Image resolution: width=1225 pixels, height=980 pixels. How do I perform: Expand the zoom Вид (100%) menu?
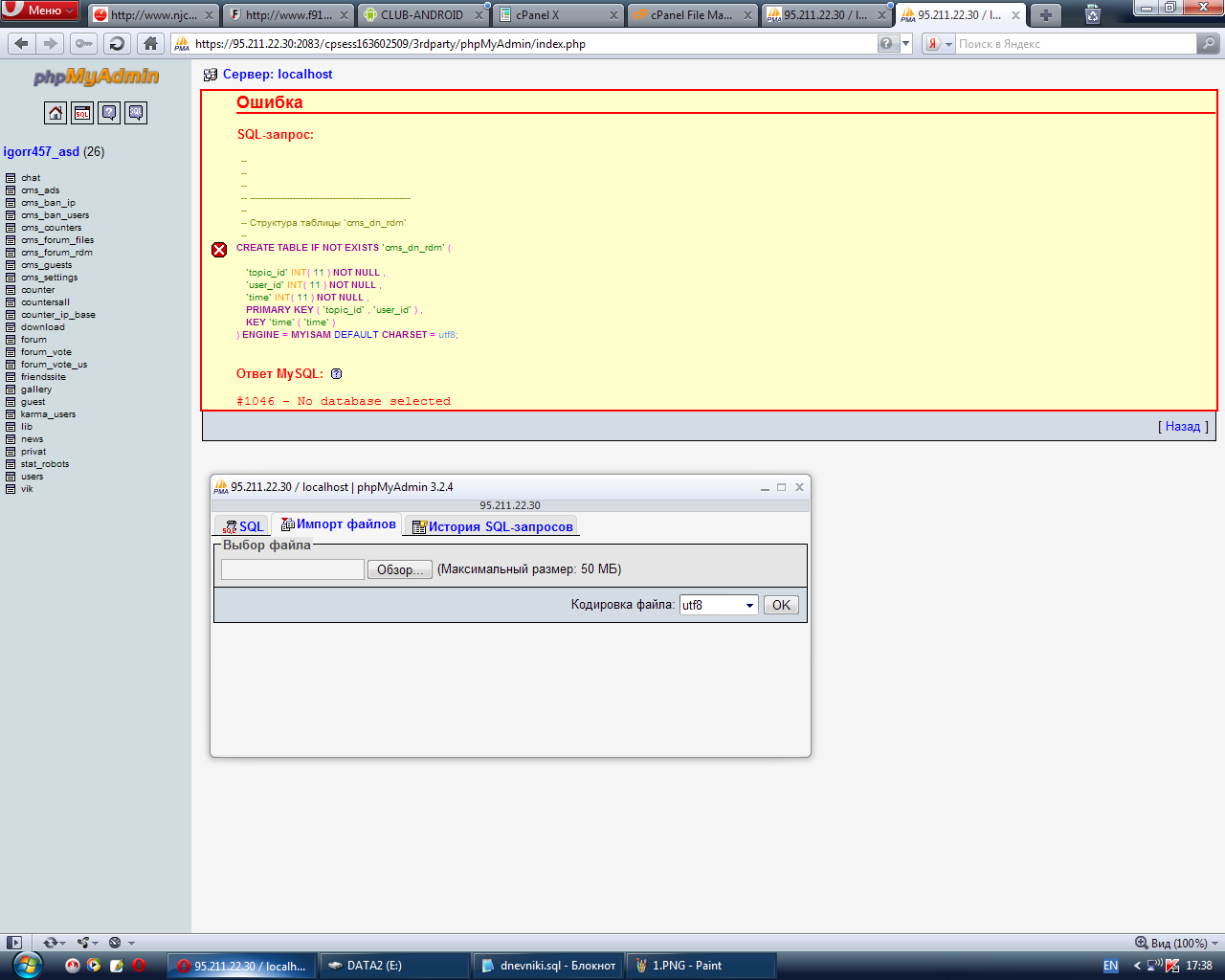pos(1177,943)
